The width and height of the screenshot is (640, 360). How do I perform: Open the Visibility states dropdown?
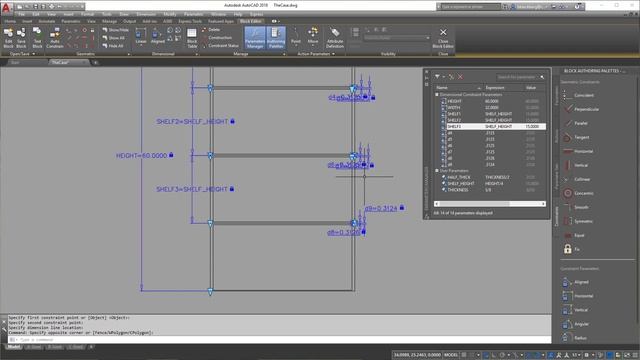point(397,38)
